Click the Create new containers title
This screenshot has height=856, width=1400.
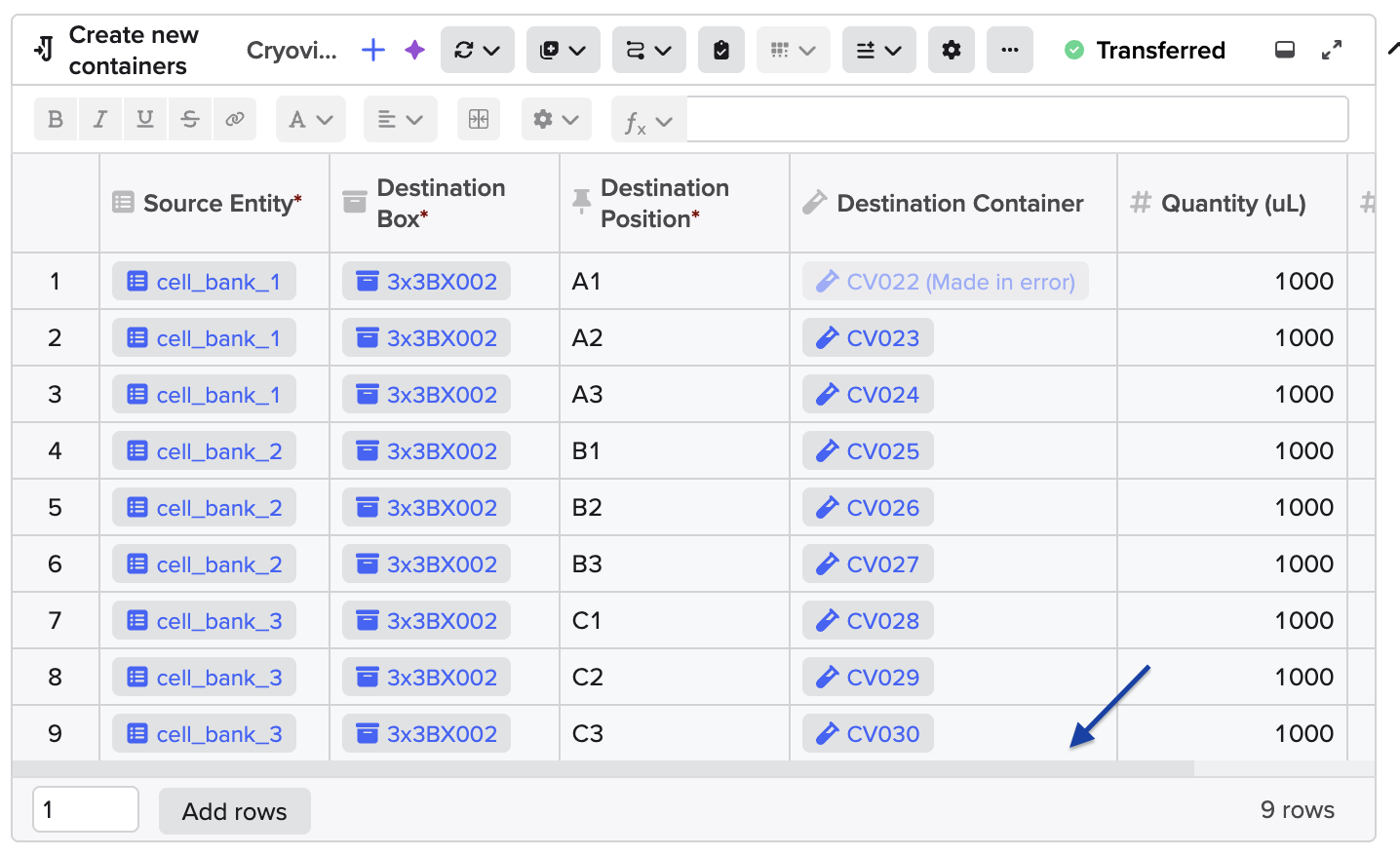[134, 50]
